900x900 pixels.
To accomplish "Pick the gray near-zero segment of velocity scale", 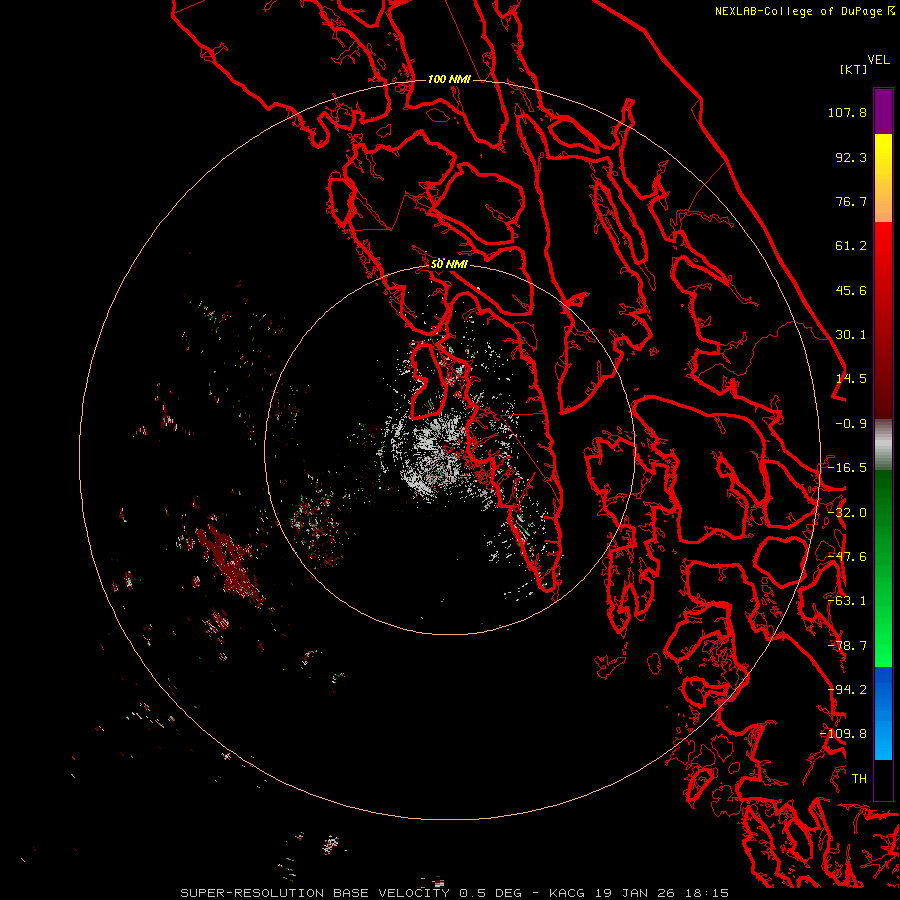I will 883,445.
